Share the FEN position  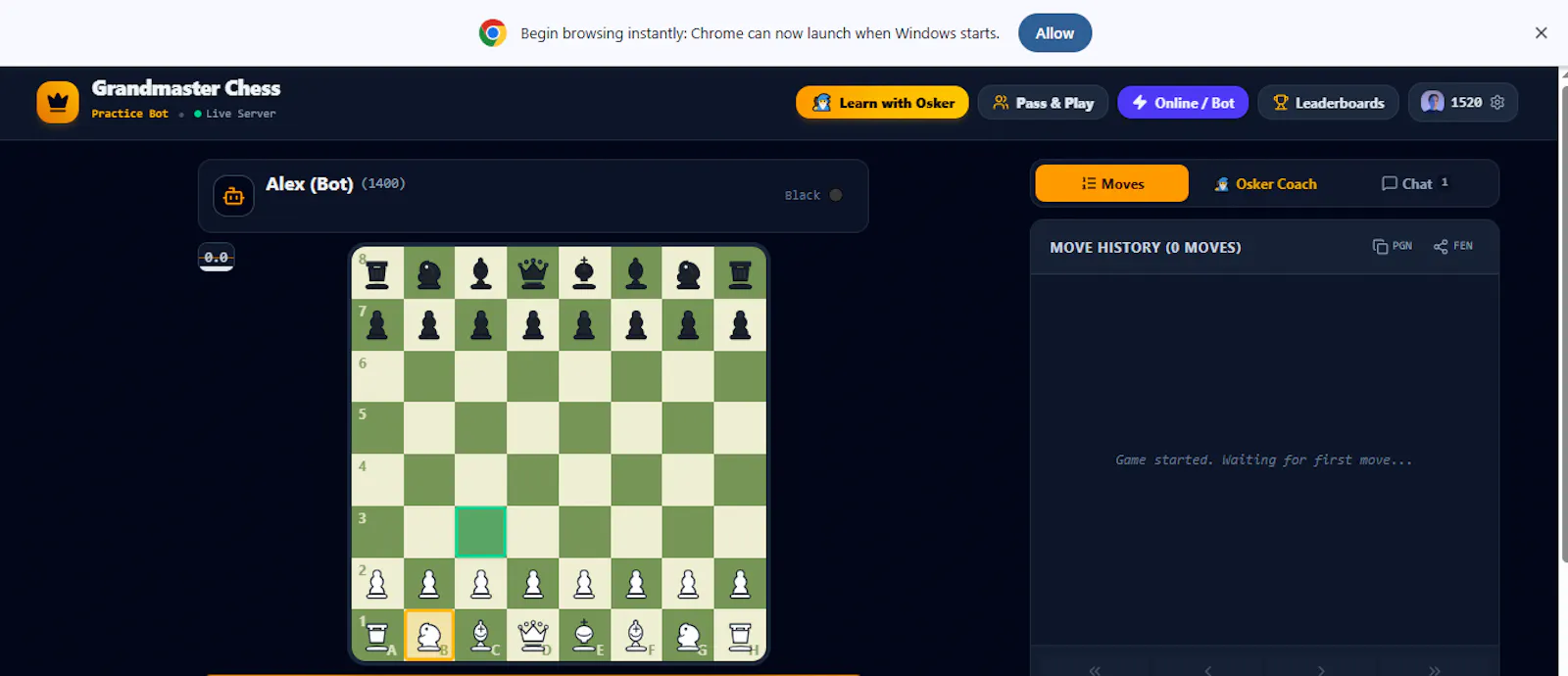click(x=1453, y=246)
